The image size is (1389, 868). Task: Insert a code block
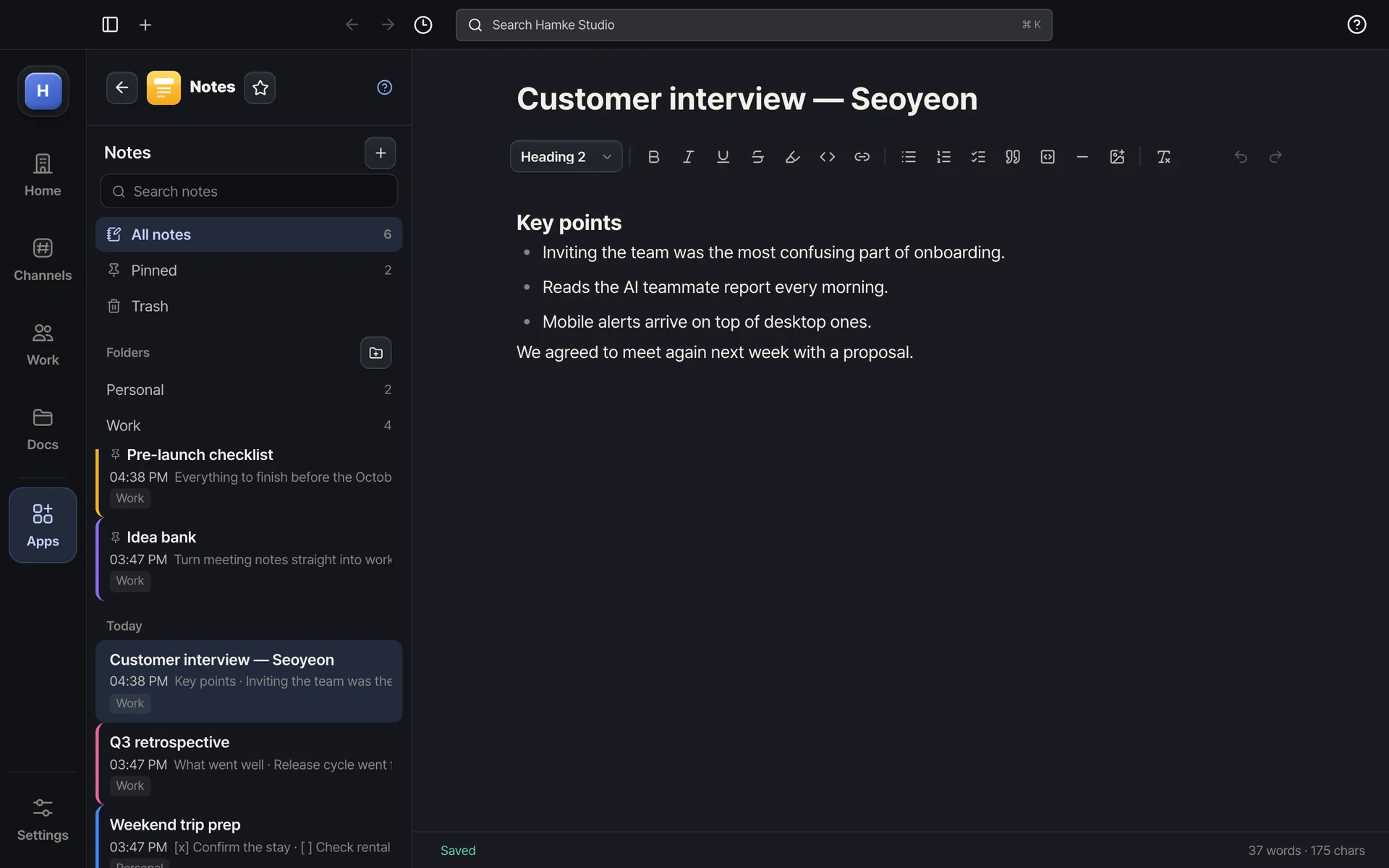1048,157
